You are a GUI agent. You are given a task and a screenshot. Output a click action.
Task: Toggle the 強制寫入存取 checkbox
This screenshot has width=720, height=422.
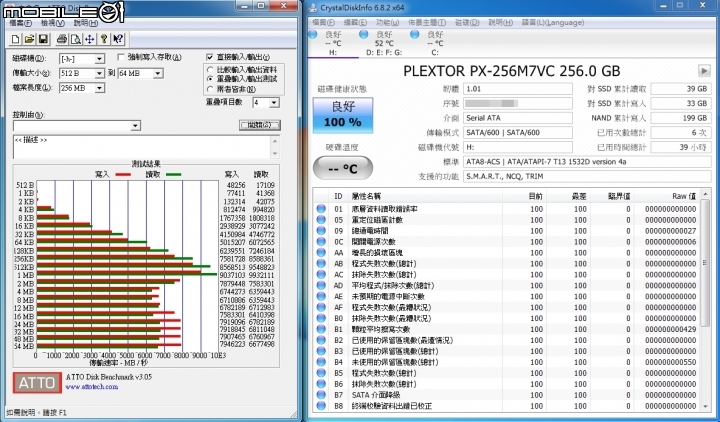click(x=121, y=57)
